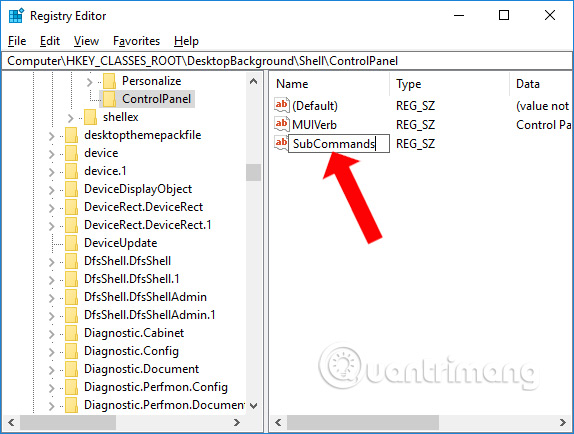This screenshot has width=574, height=434.
Task: Click the DeviceUpdate folder icon
Action: 71,243
